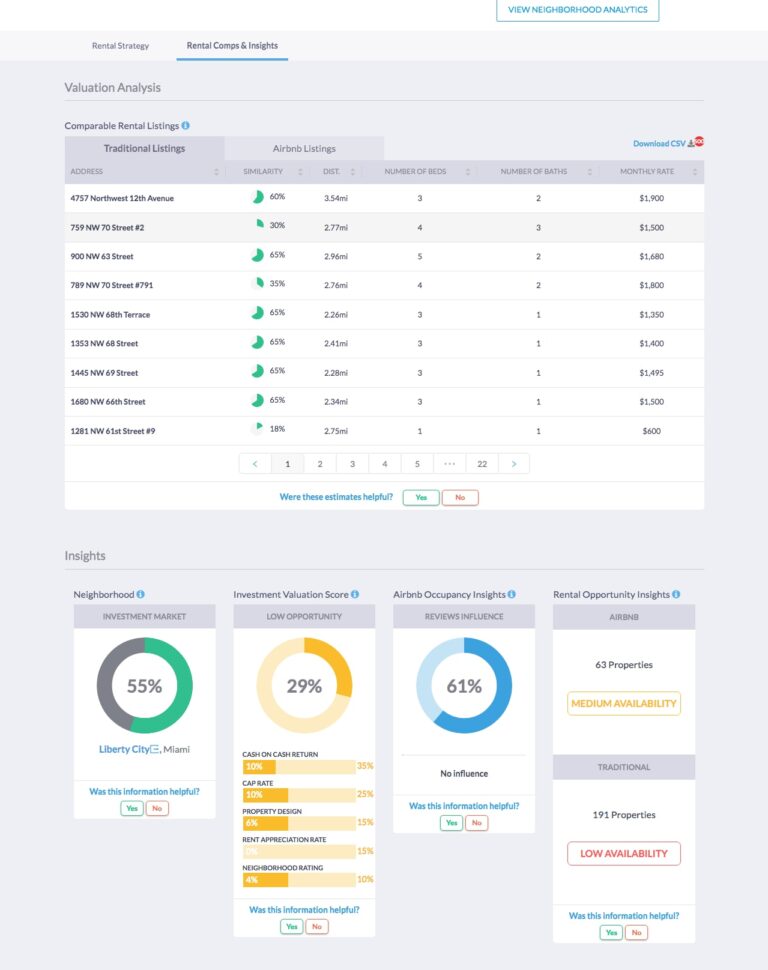The width and height of the screenshot is (768, 970).
Task: Click the Liberty City external link icon
Action: click(154, 749)
